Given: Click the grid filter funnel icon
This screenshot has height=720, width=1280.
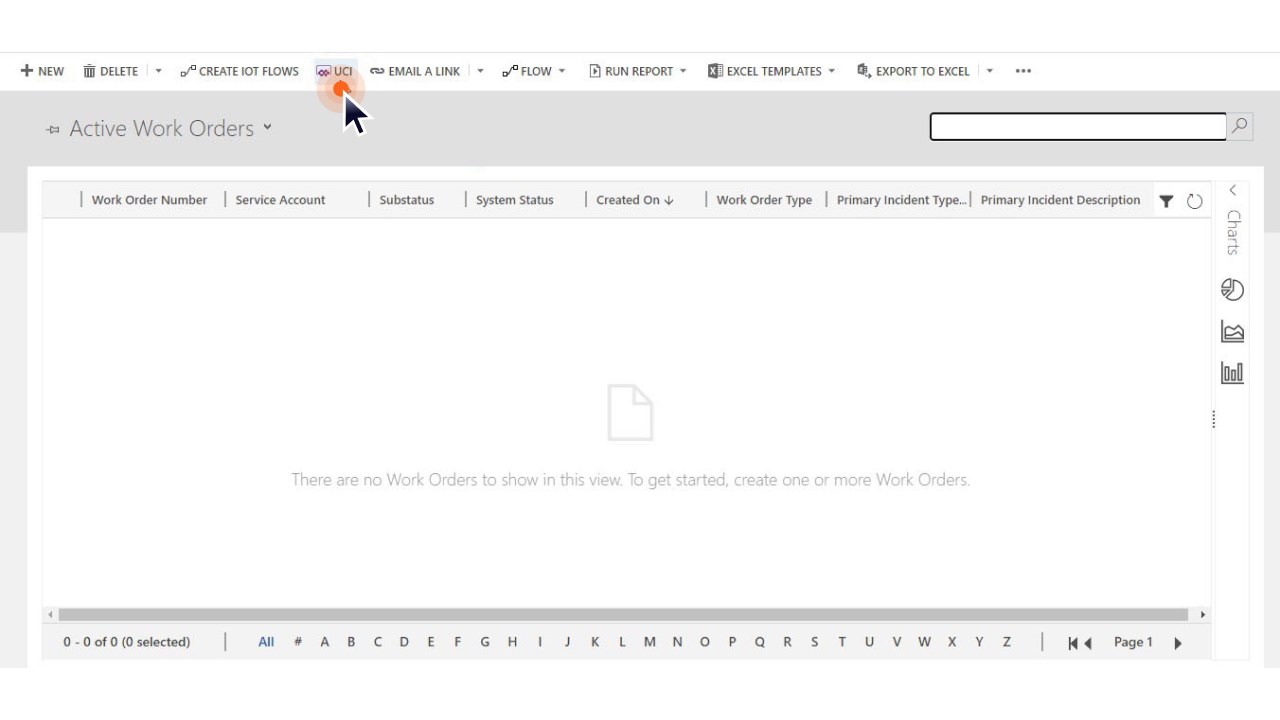Looking at the screenshot, I should point(1166,201).
